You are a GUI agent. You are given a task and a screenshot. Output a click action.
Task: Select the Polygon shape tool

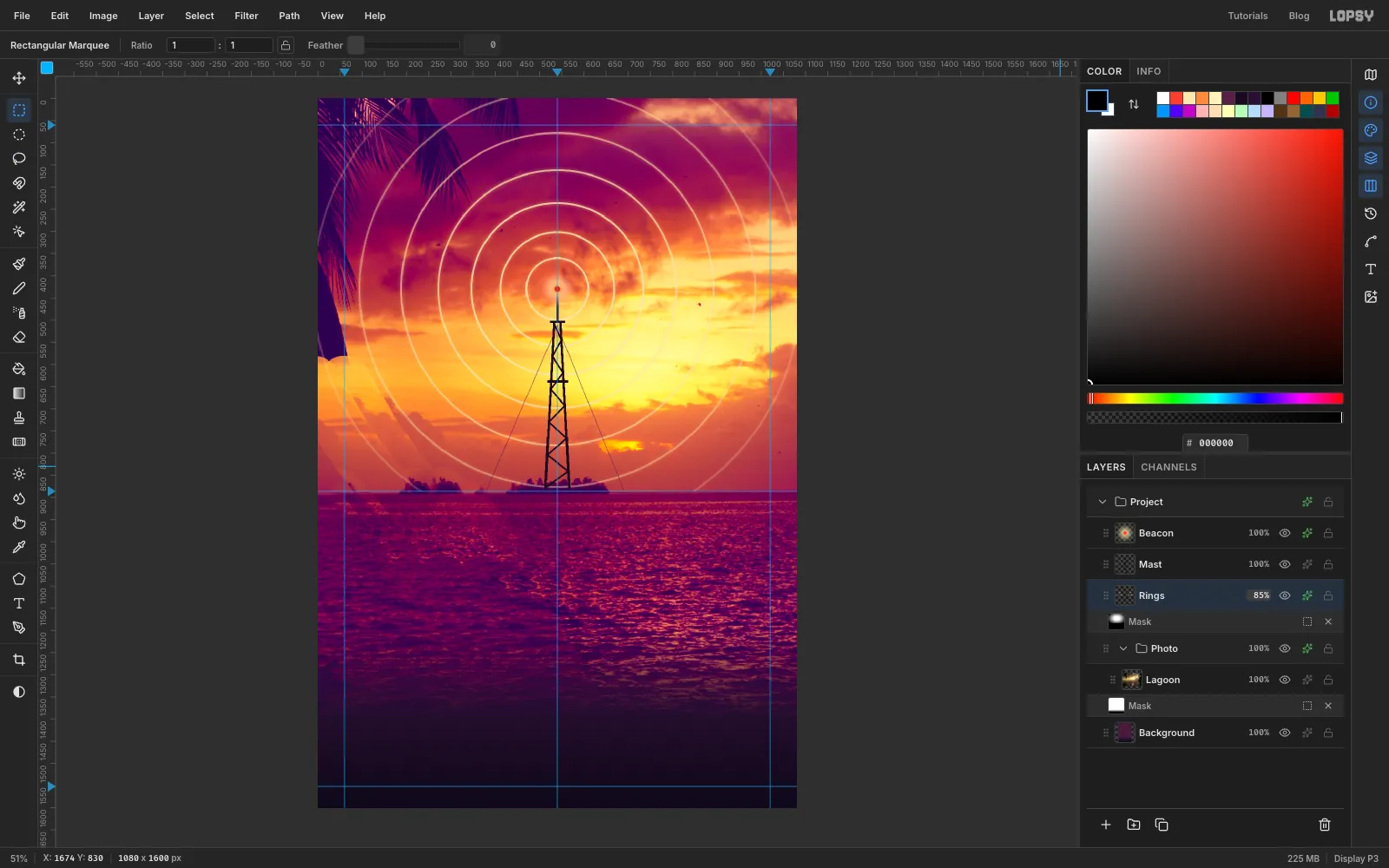tap(19, 579)
